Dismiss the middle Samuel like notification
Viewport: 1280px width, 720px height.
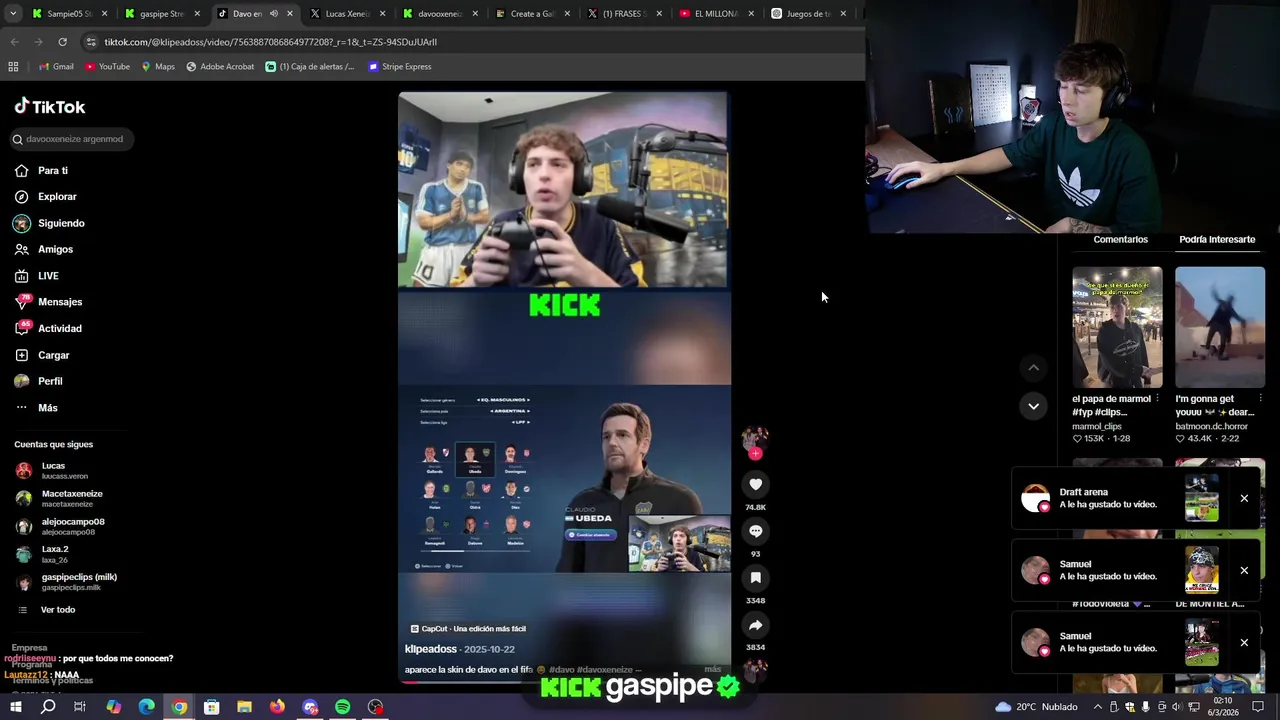point(1244,570)
